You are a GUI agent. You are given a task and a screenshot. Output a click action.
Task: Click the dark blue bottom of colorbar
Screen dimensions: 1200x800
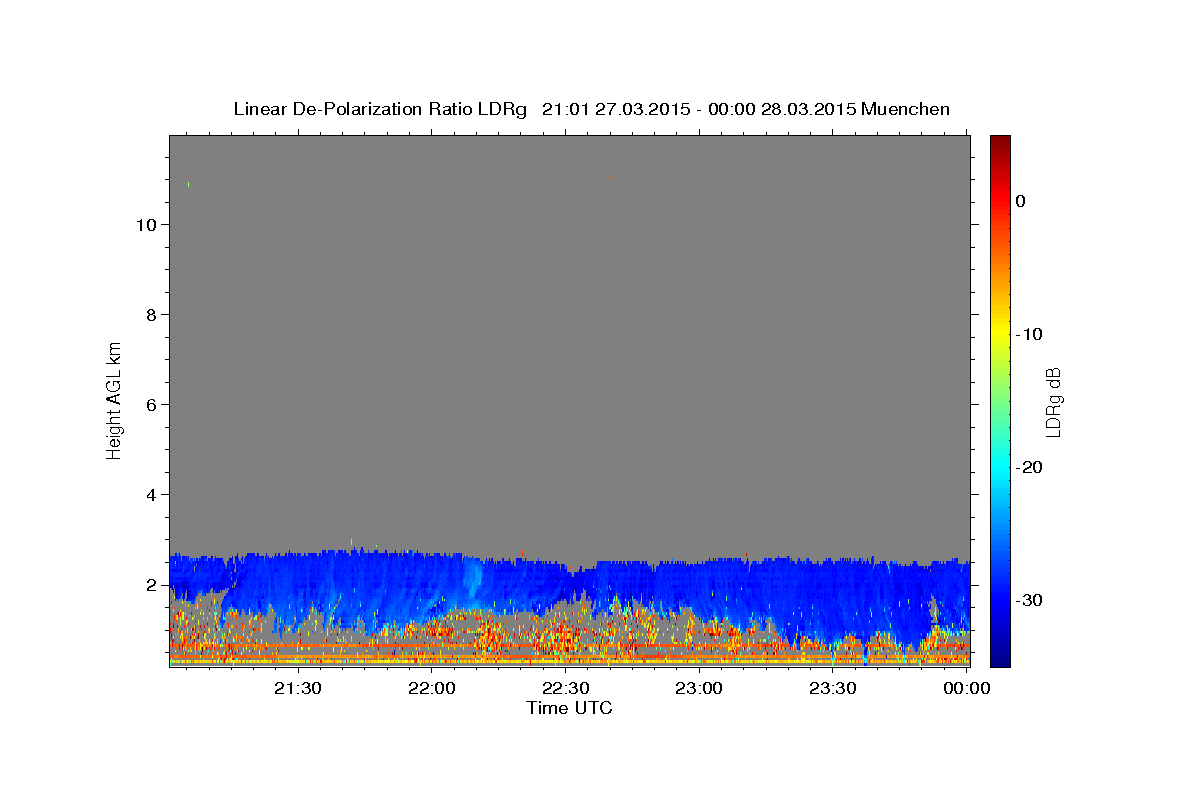1000,658
